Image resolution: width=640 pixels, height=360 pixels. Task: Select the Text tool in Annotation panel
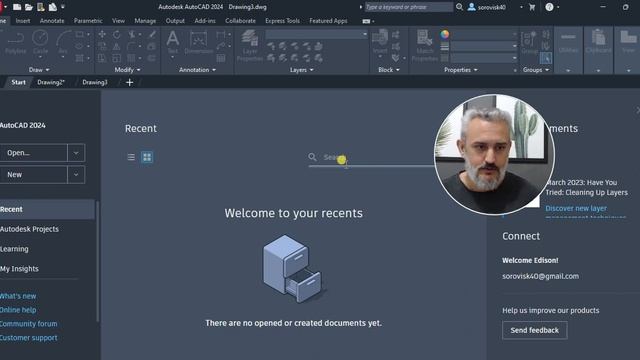[x=173, y=42]
